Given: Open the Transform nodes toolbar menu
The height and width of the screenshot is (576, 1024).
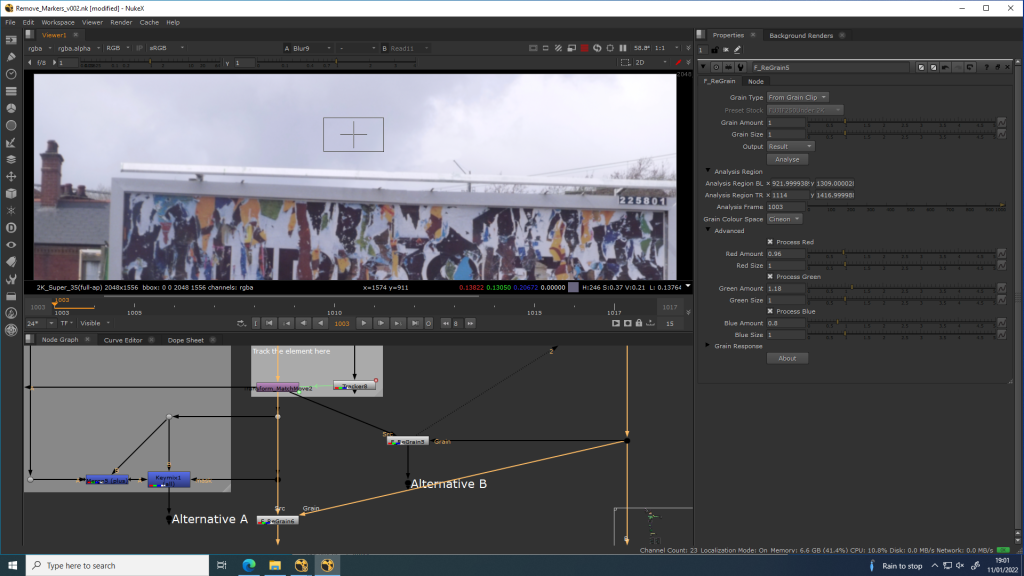Looking at the screenshot, I should 10,176.
